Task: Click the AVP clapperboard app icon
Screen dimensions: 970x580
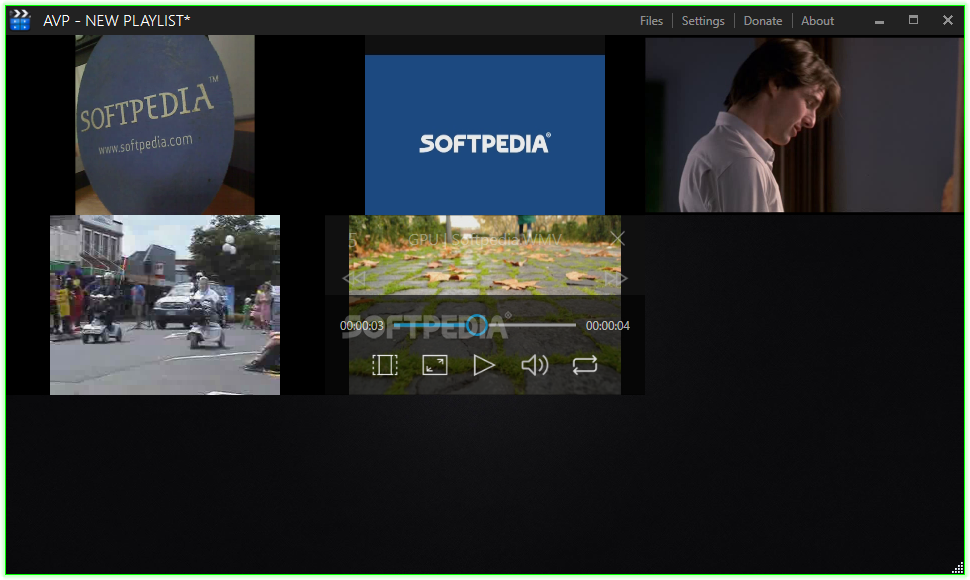Action: pos(20,20)
